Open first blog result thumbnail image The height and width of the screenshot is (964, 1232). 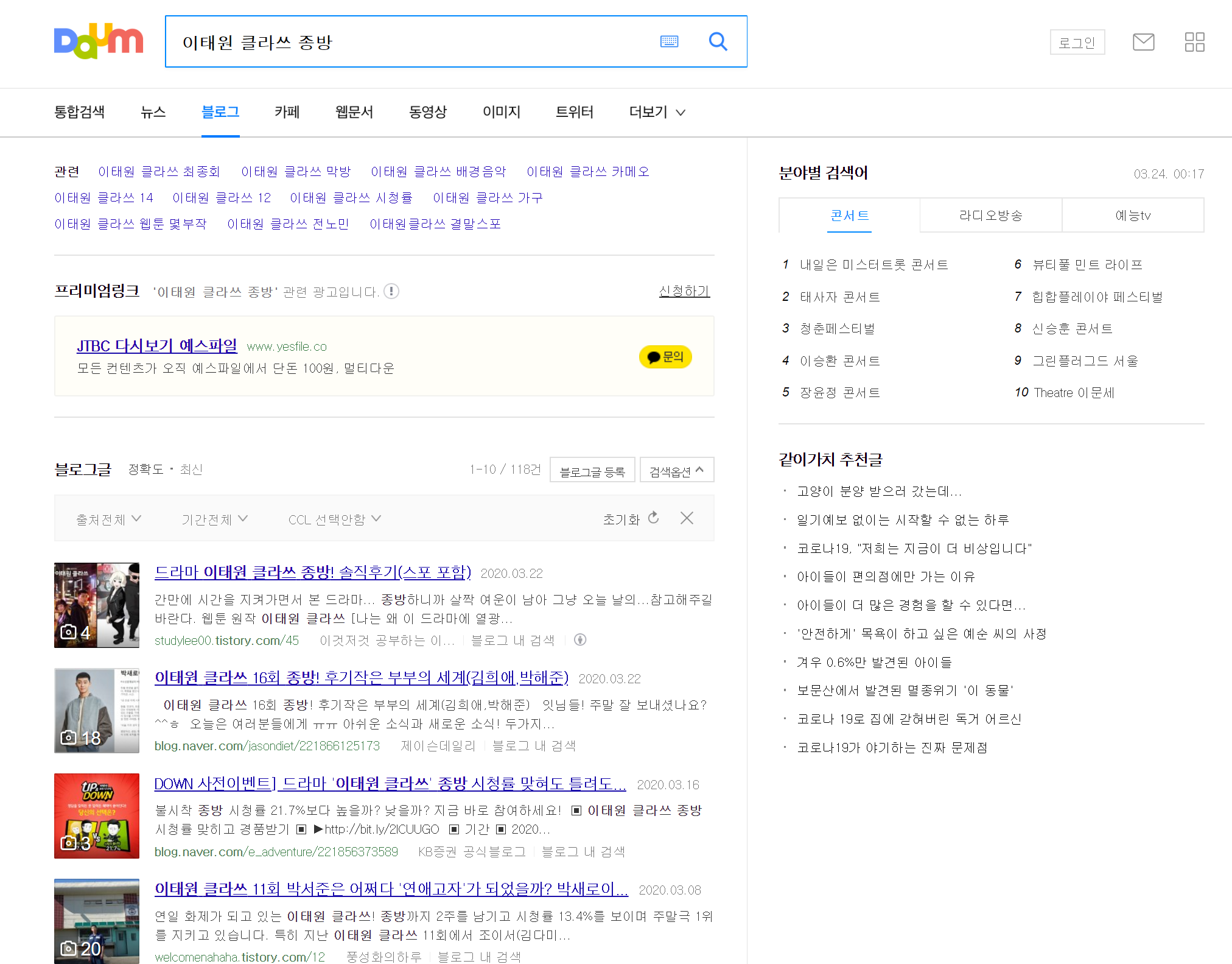(97, 605)
